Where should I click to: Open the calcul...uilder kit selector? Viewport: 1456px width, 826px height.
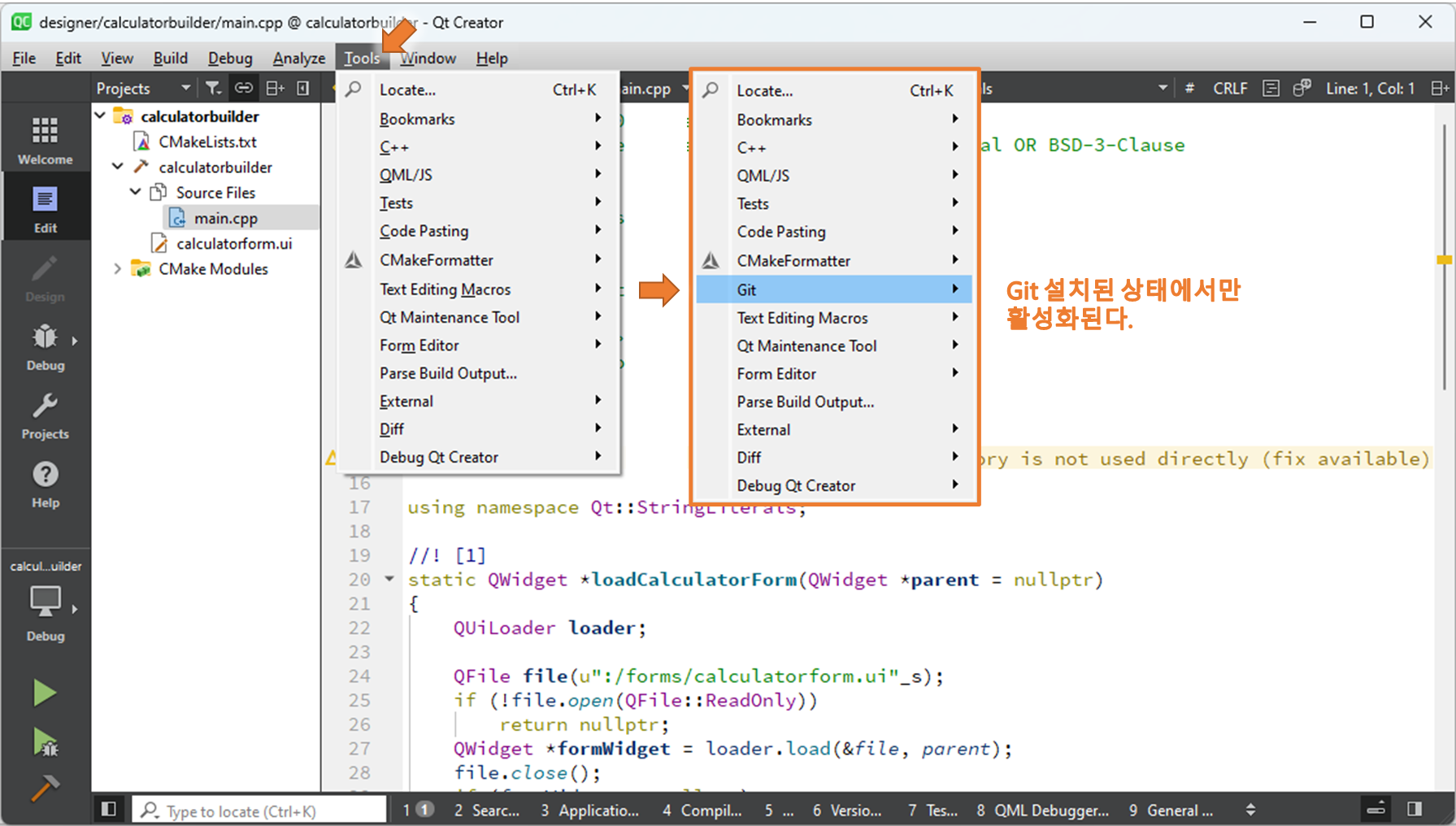46,602
